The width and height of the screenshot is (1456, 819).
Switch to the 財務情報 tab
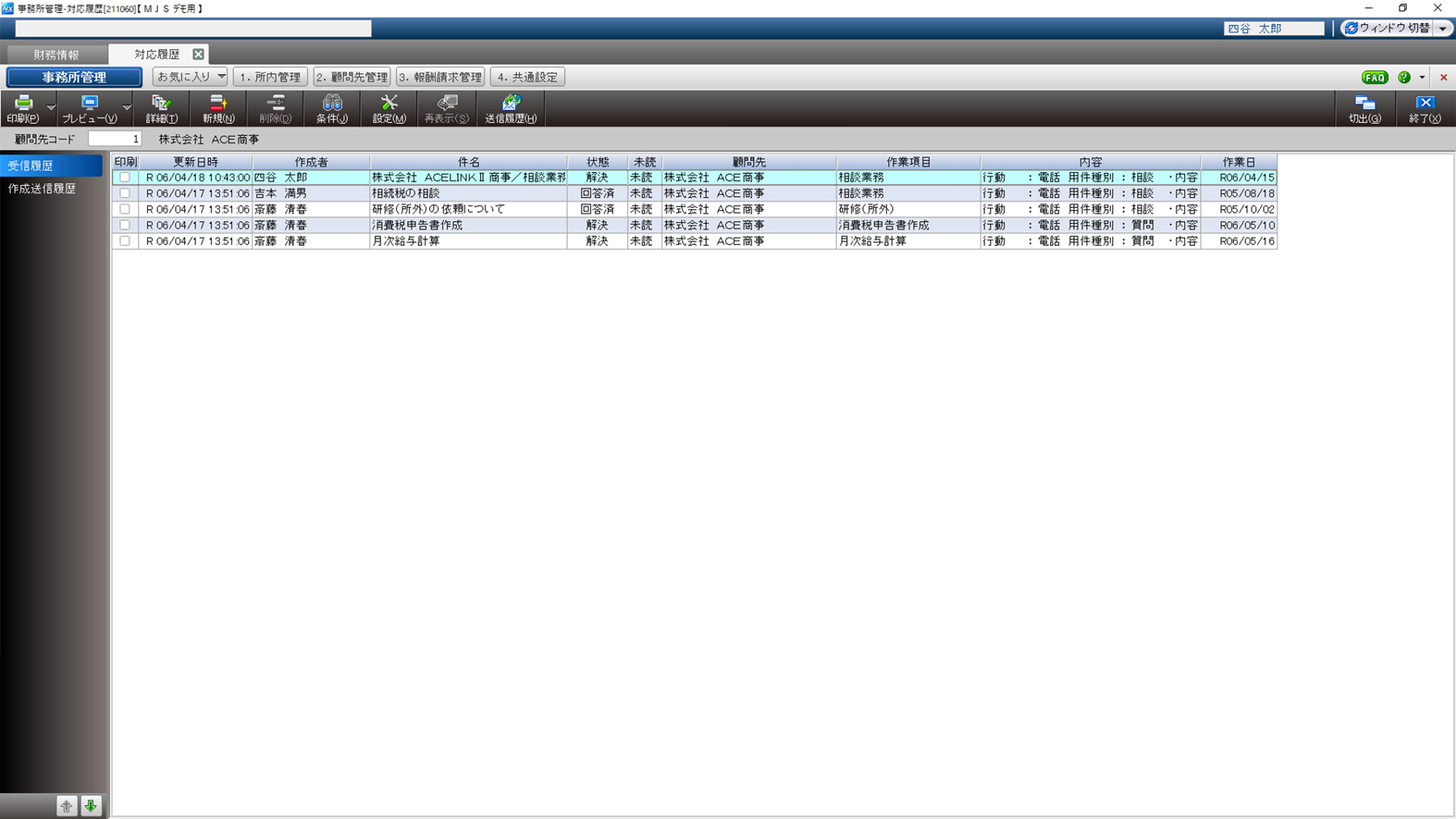pyautogui.click(x=56, y=55)
